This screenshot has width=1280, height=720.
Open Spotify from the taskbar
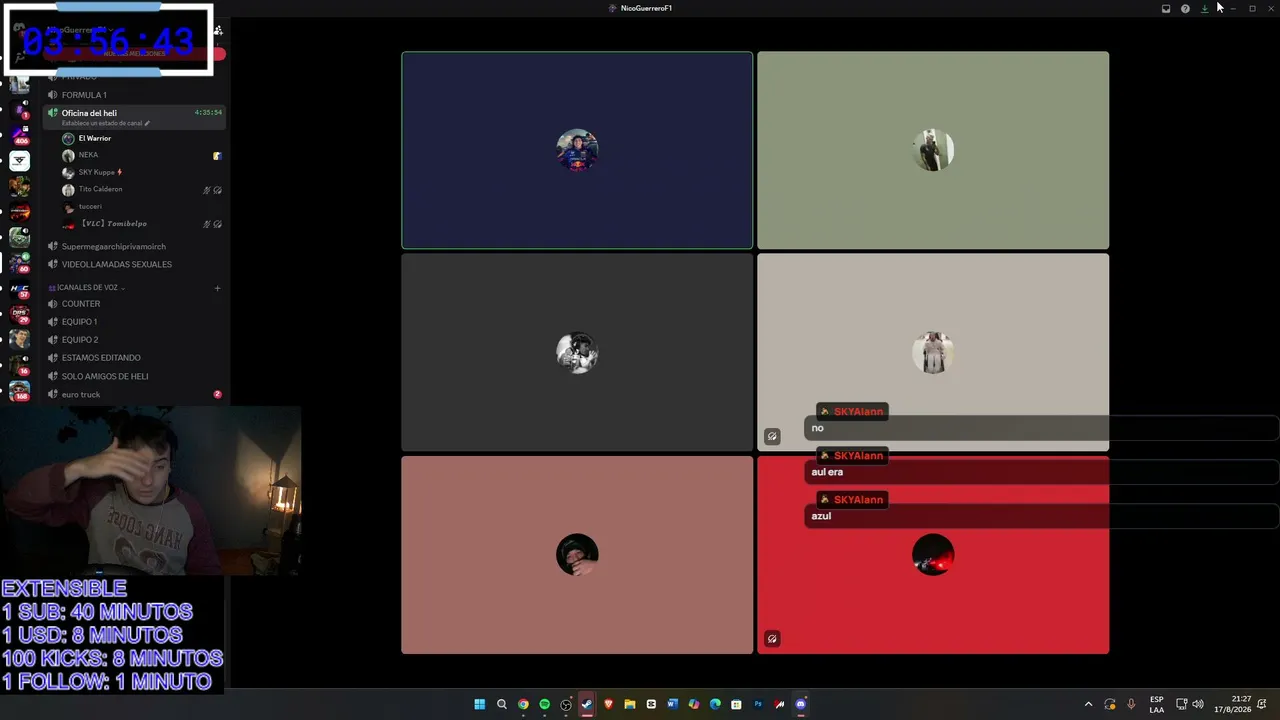[545, 704]
